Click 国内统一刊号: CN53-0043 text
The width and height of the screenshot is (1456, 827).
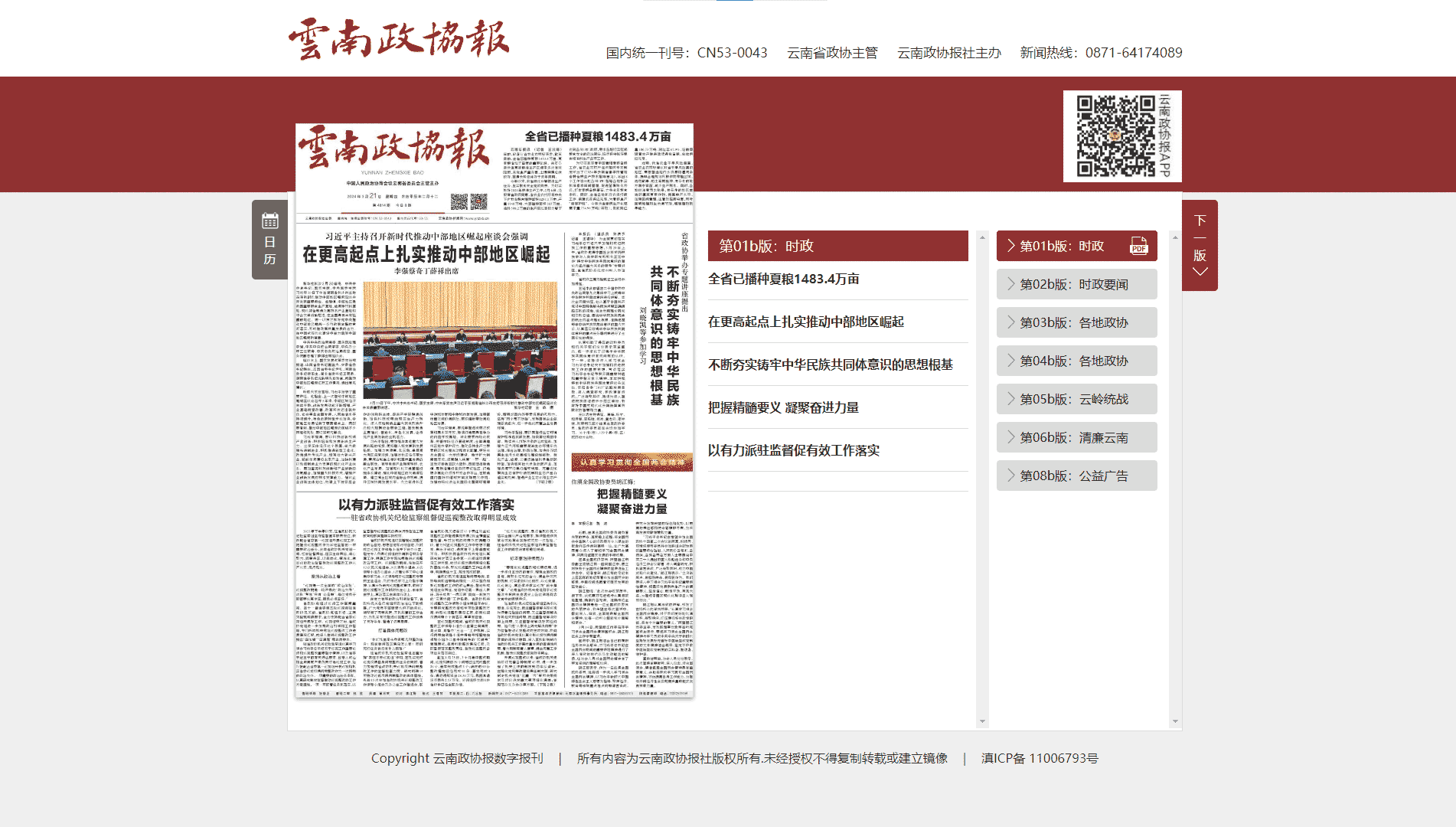pyautogui.click(x=687, y=53)
